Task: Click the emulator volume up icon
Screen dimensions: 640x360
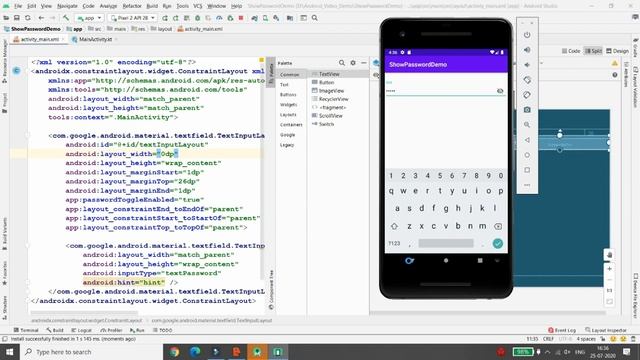Action: 527,50
